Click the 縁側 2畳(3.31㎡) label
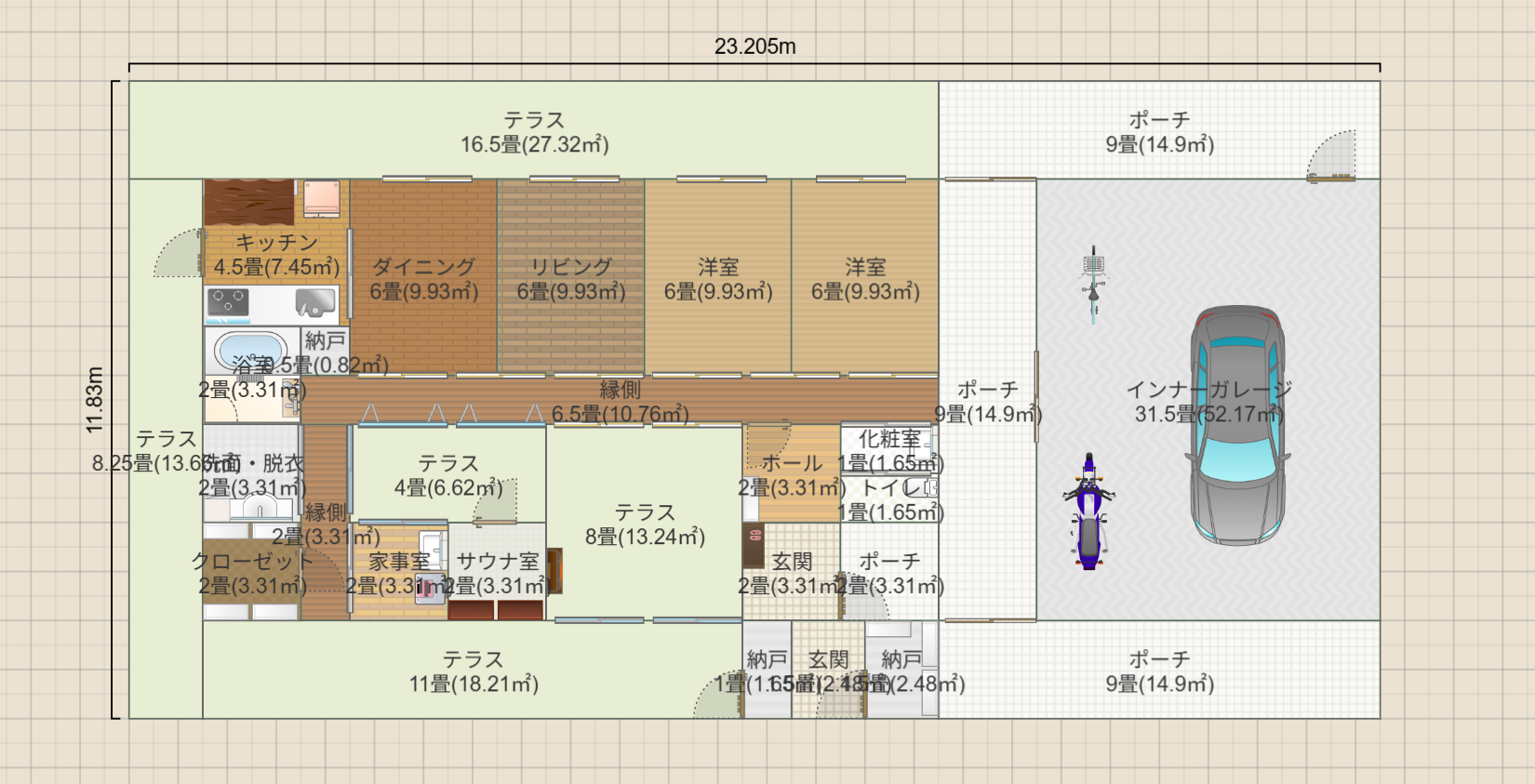1535x784 pixels. tap(326, 525)
